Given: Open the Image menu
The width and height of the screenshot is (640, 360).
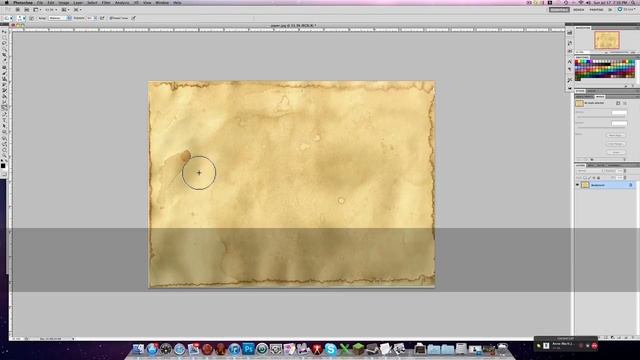Looking at the screenshot, I should coord(63,2).
